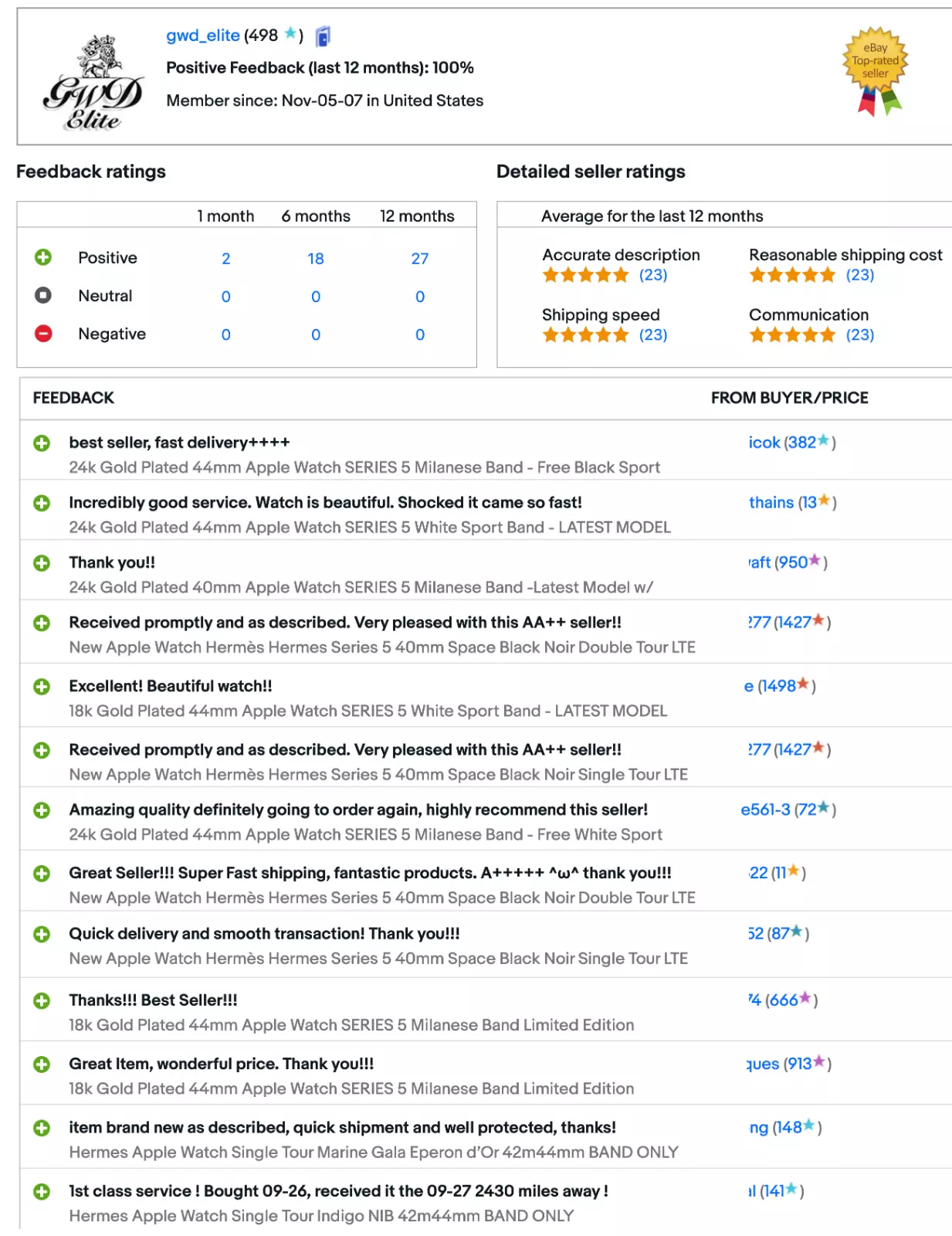Viewport: 952px width, 1236px height.
Task: Click item '24k Gold Plated 44mm... Free Black Sport'
Action: point(364,467)
